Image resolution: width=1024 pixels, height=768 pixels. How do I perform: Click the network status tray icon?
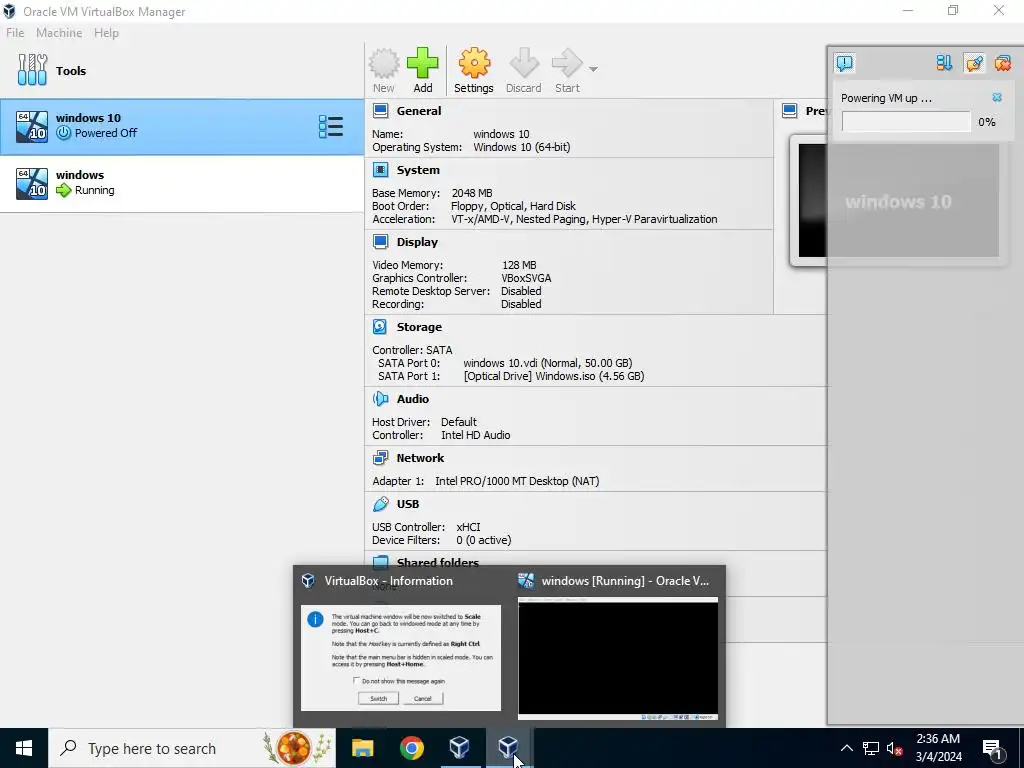(x=871, y=748)
